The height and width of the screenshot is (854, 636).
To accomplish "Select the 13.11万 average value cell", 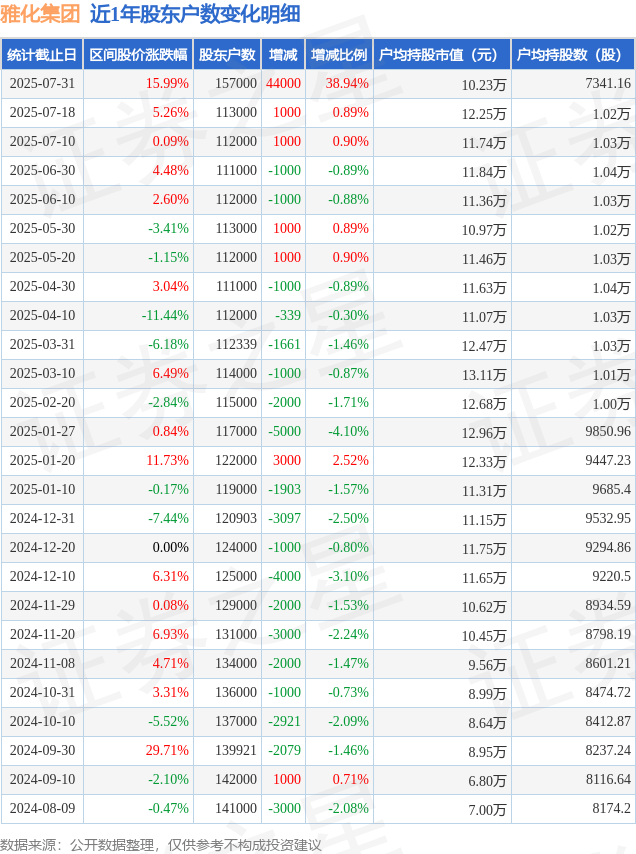I will (484, 375).
